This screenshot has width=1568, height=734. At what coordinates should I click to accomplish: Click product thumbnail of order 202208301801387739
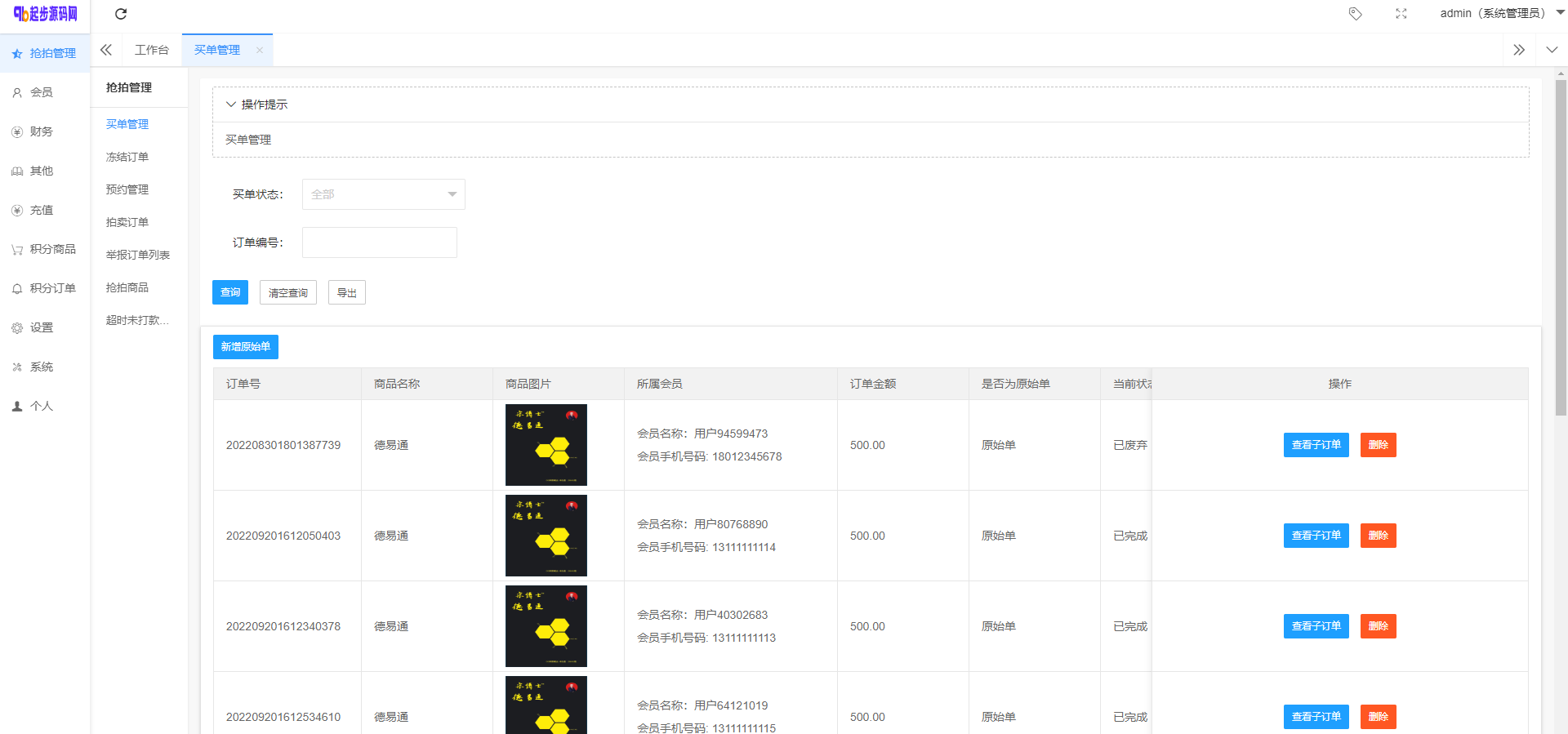click(546, 445)
